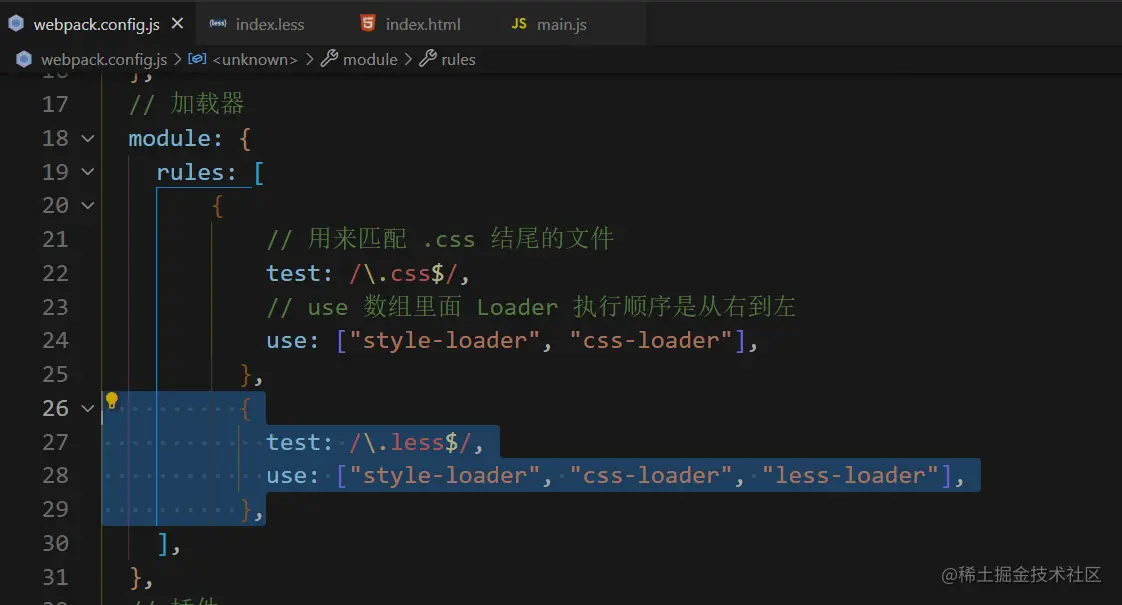The image size is (1122, 605).
Task: Click the rules breadcrumb segment
Action: tap(458, 59)
